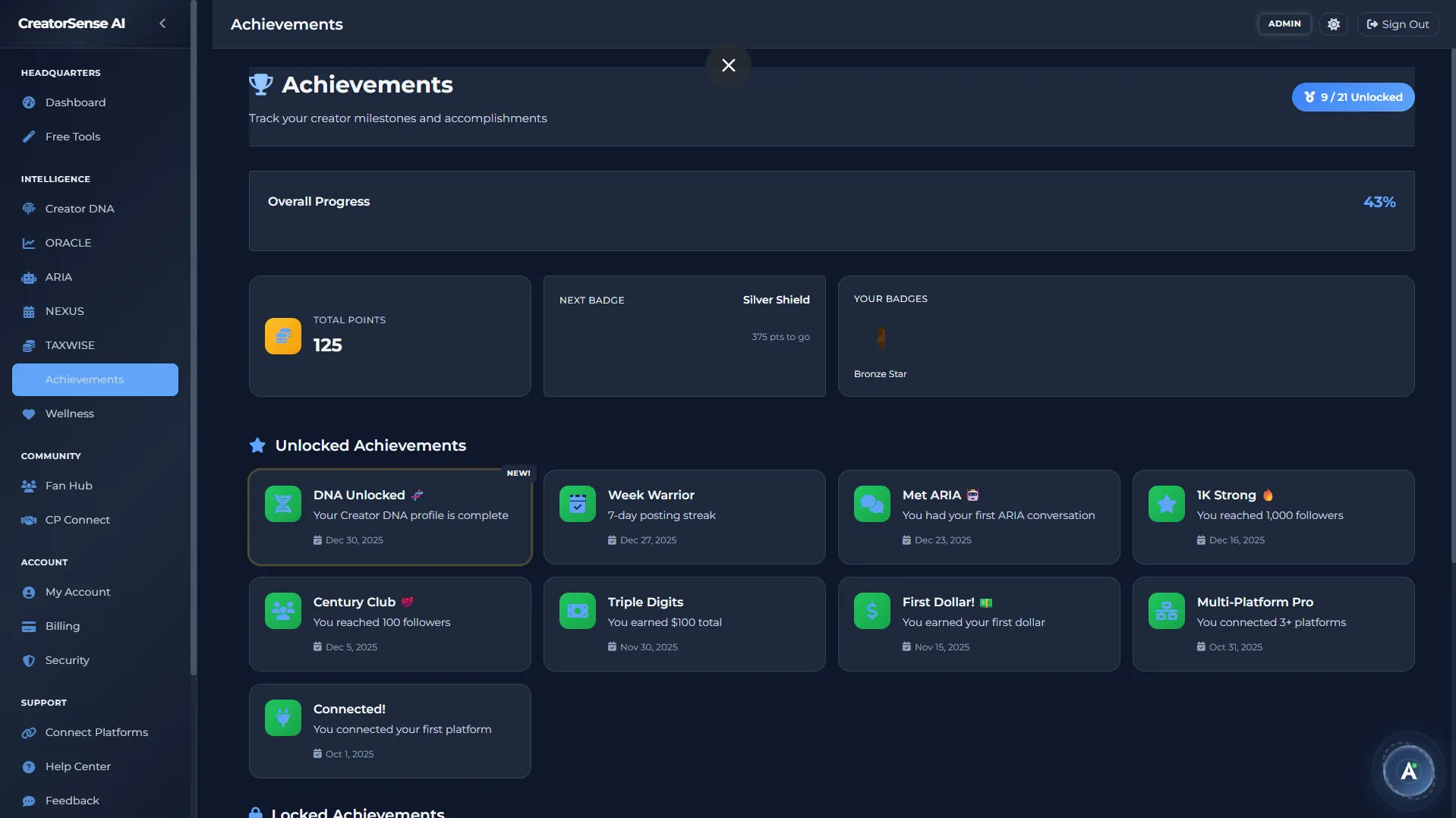
Task: Open NEXUS from the sidebar
Action: [x=64, y=311]
